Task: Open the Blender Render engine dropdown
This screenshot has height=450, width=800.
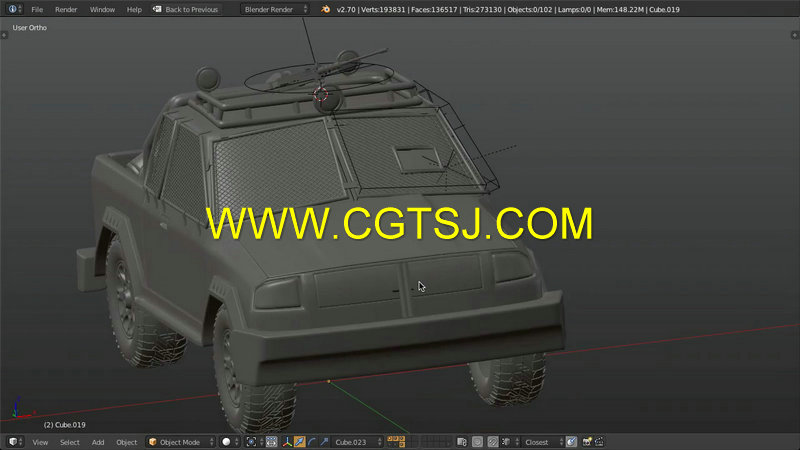Action: pyautogui.click(x=274, y=9)
